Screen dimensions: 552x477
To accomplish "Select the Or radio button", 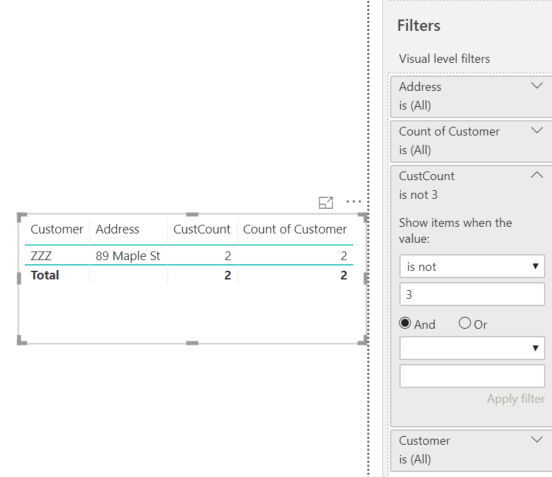I will (465, 323).
